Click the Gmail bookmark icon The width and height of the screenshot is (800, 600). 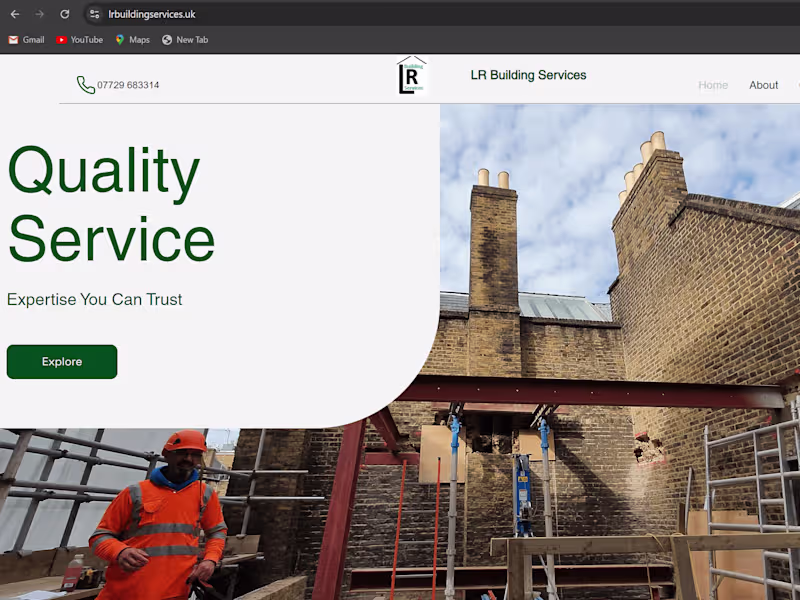[x=12, y=40]
